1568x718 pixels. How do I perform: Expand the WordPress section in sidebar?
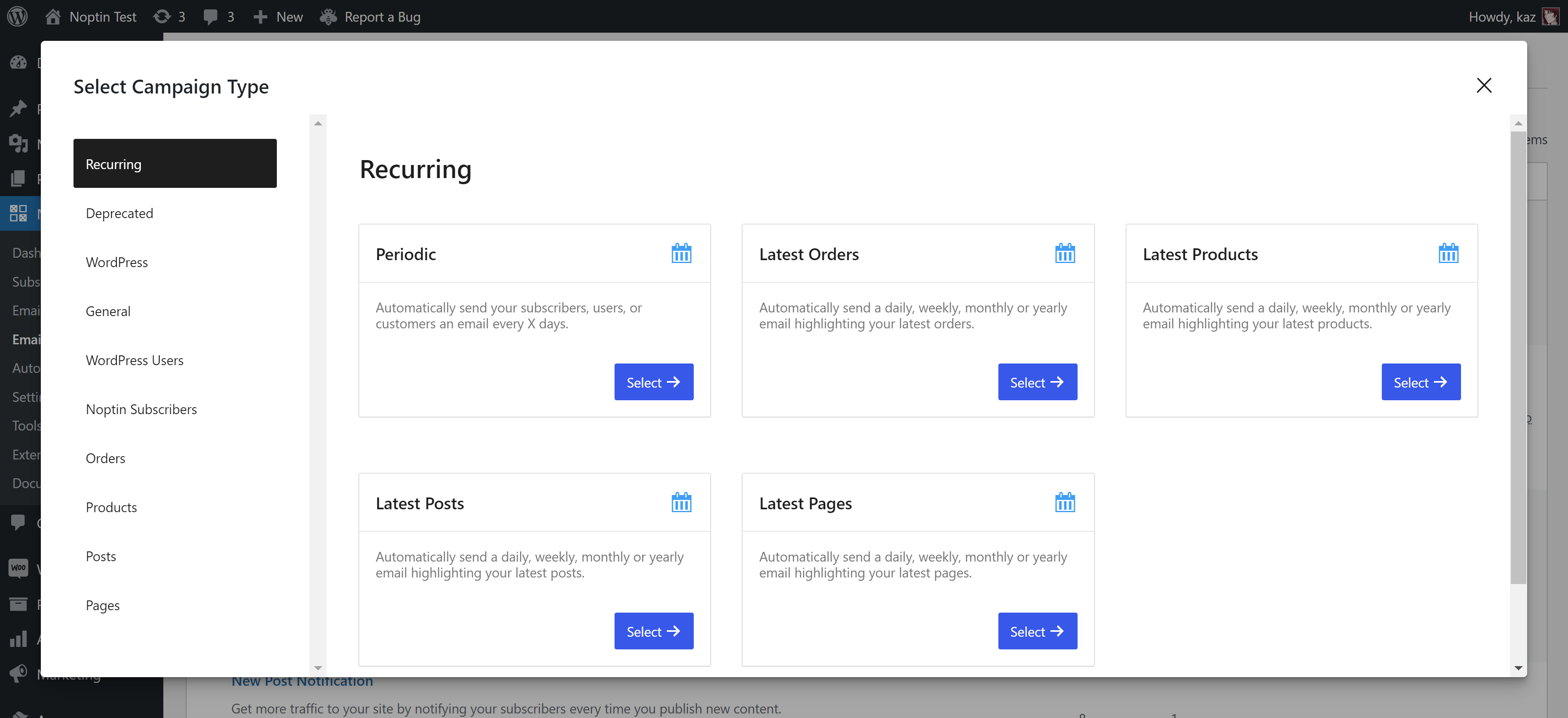tap(117, 262)
